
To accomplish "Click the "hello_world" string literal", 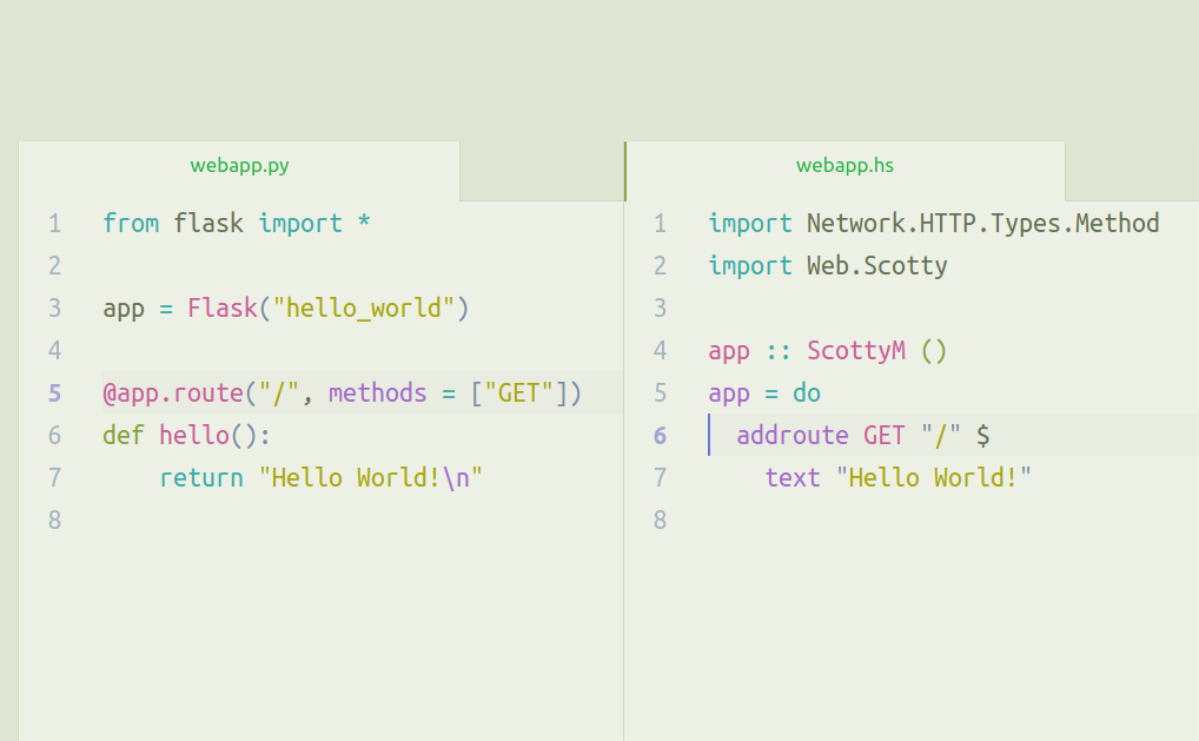I will tap(364, 309).
